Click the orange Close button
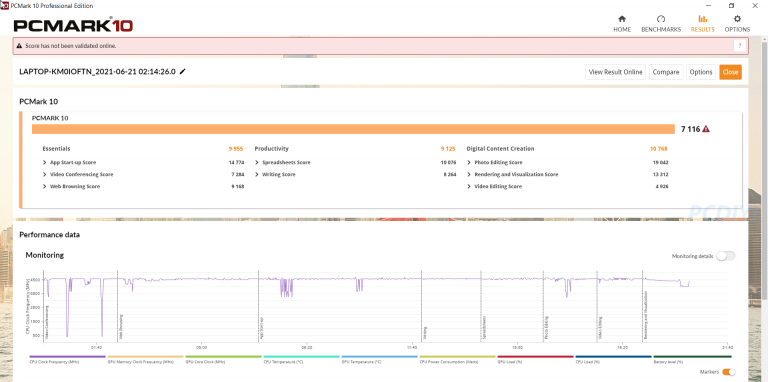 point(730,72)
